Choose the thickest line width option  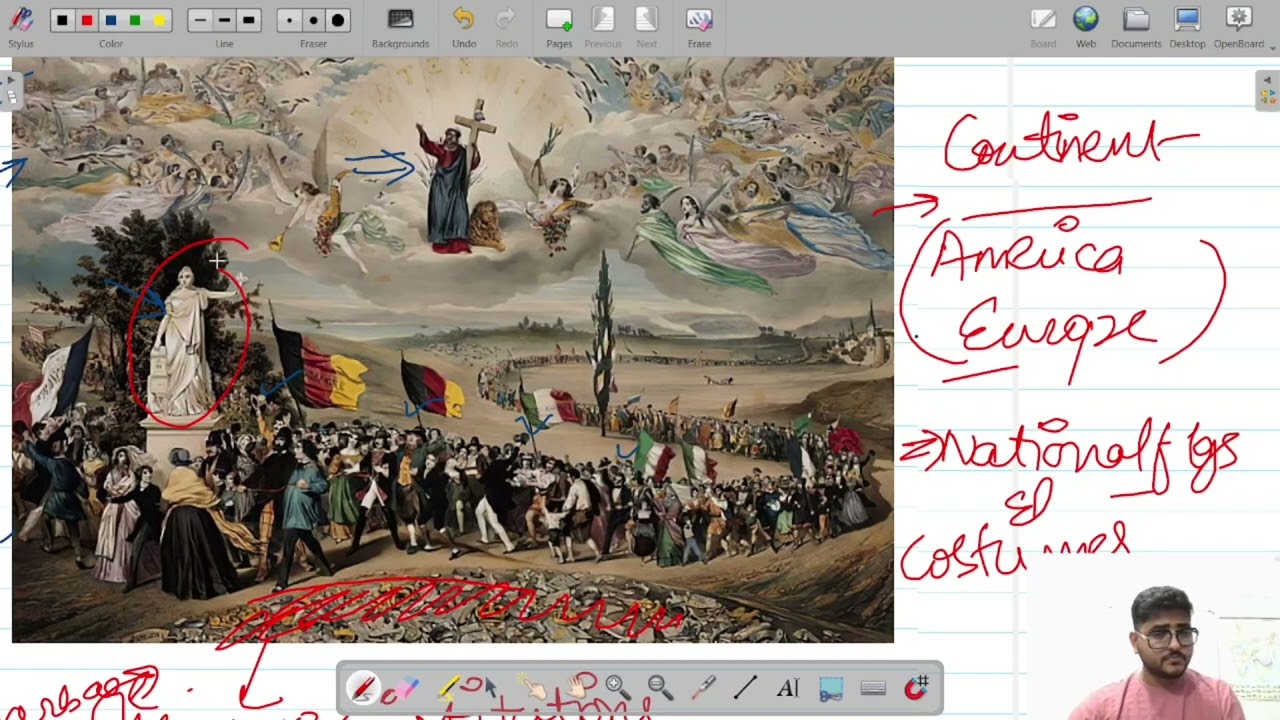[x=248, y=20]
